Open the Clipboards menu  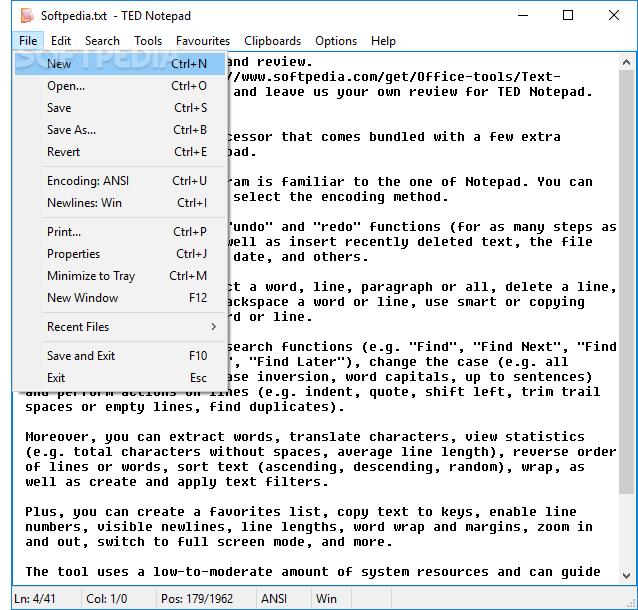(x=272, y=41)
